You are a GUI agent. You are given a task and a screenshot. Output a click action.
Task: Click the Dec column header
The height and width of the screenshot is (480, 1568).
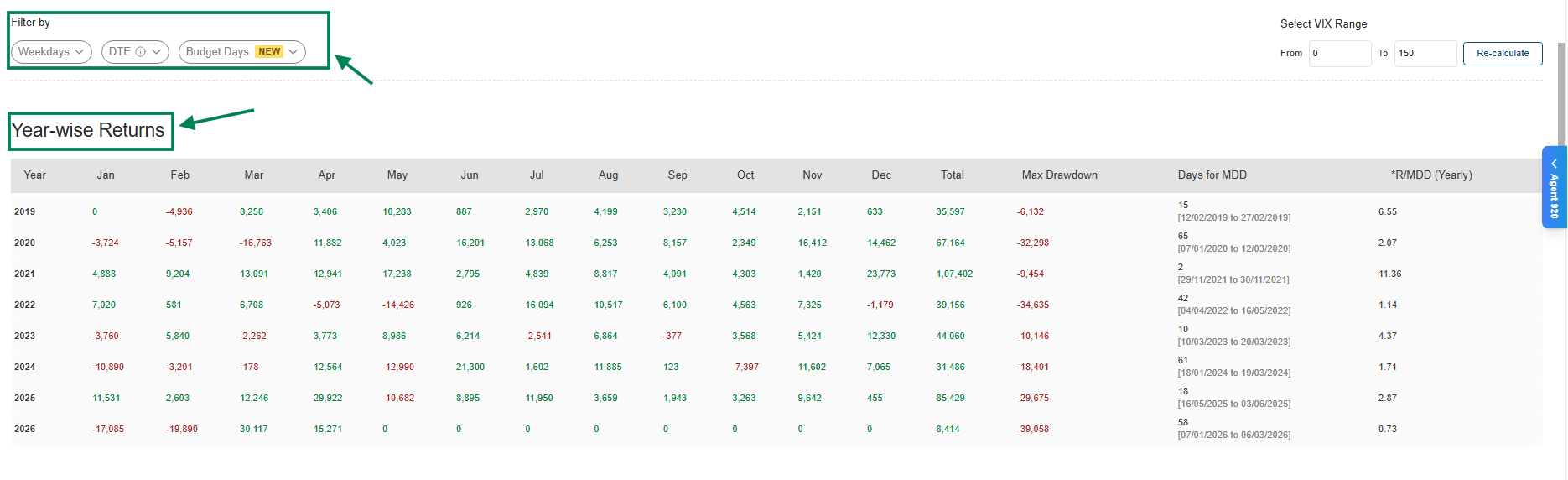click(881, 175)
